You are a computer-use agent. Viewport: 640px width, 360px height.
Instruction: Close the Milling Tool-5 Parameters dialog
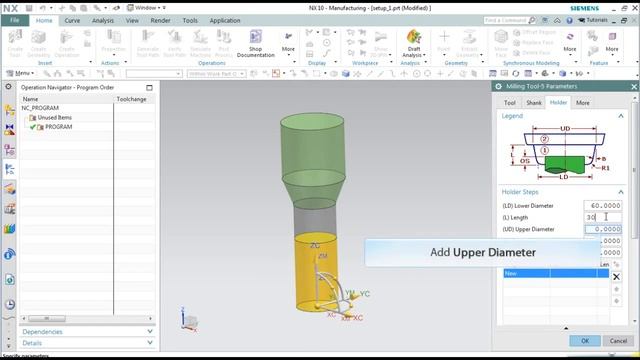(634, 87)
